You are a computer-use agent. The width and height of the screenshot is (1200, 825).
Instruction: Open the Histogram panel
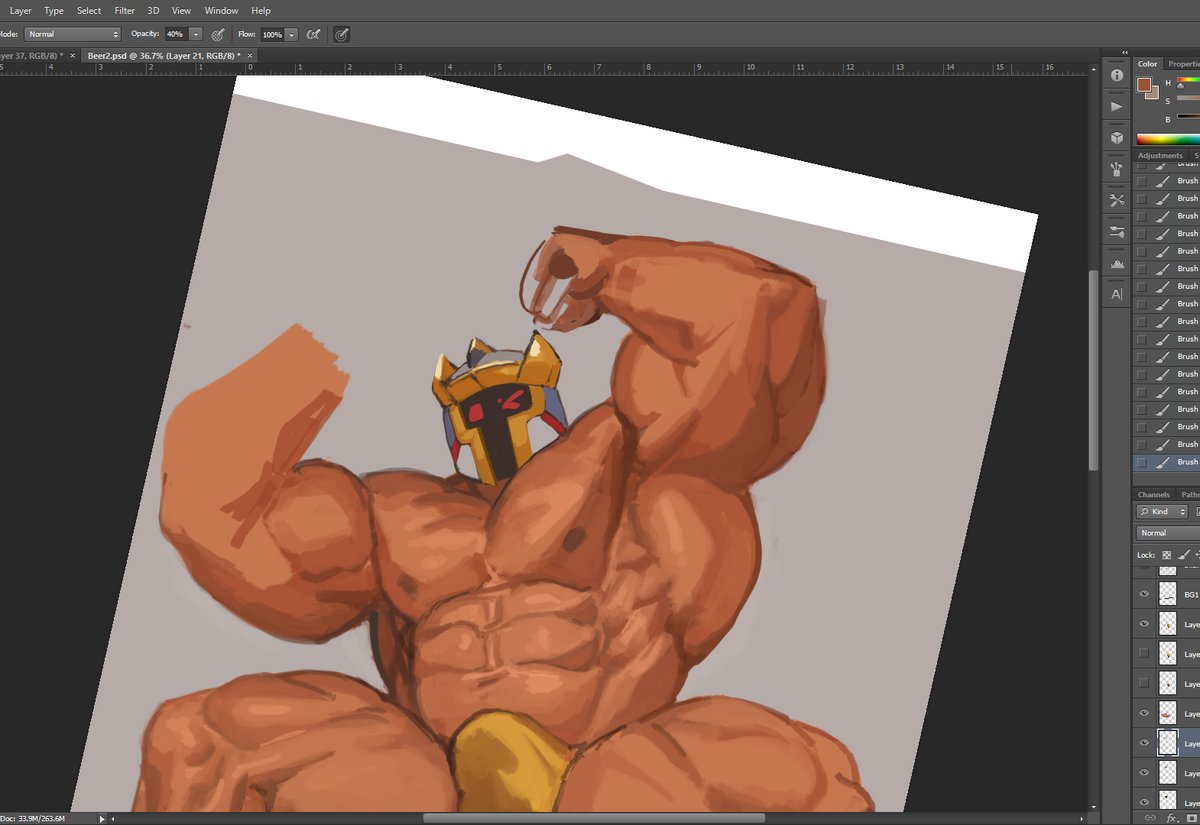[1117, 263]
